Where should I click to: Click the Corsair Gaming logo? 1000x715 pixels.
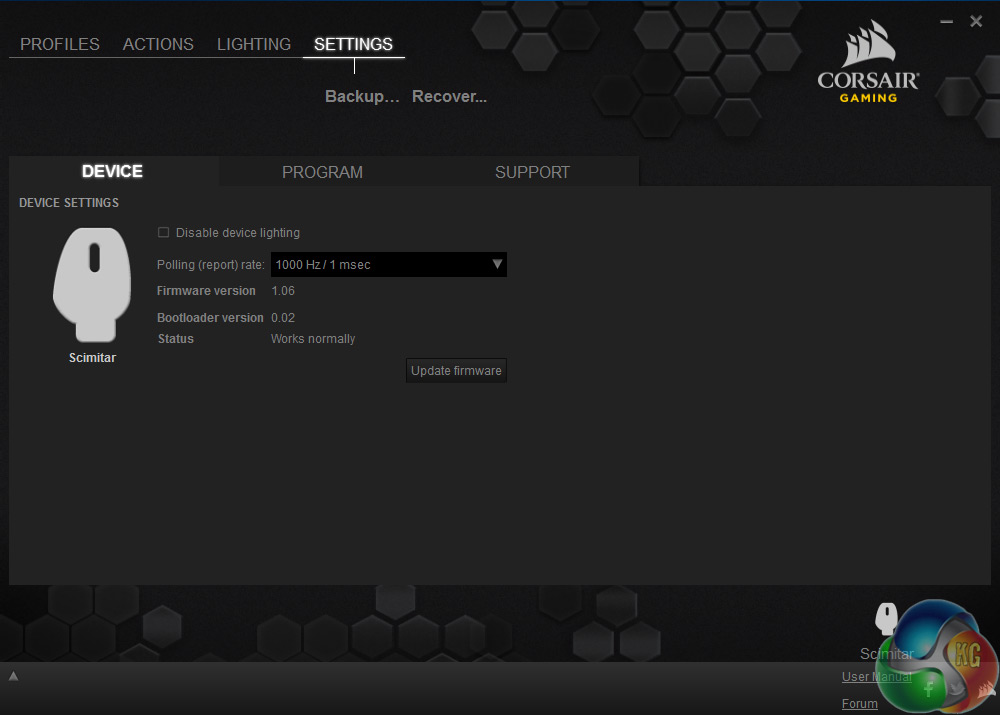click(868, 62)
